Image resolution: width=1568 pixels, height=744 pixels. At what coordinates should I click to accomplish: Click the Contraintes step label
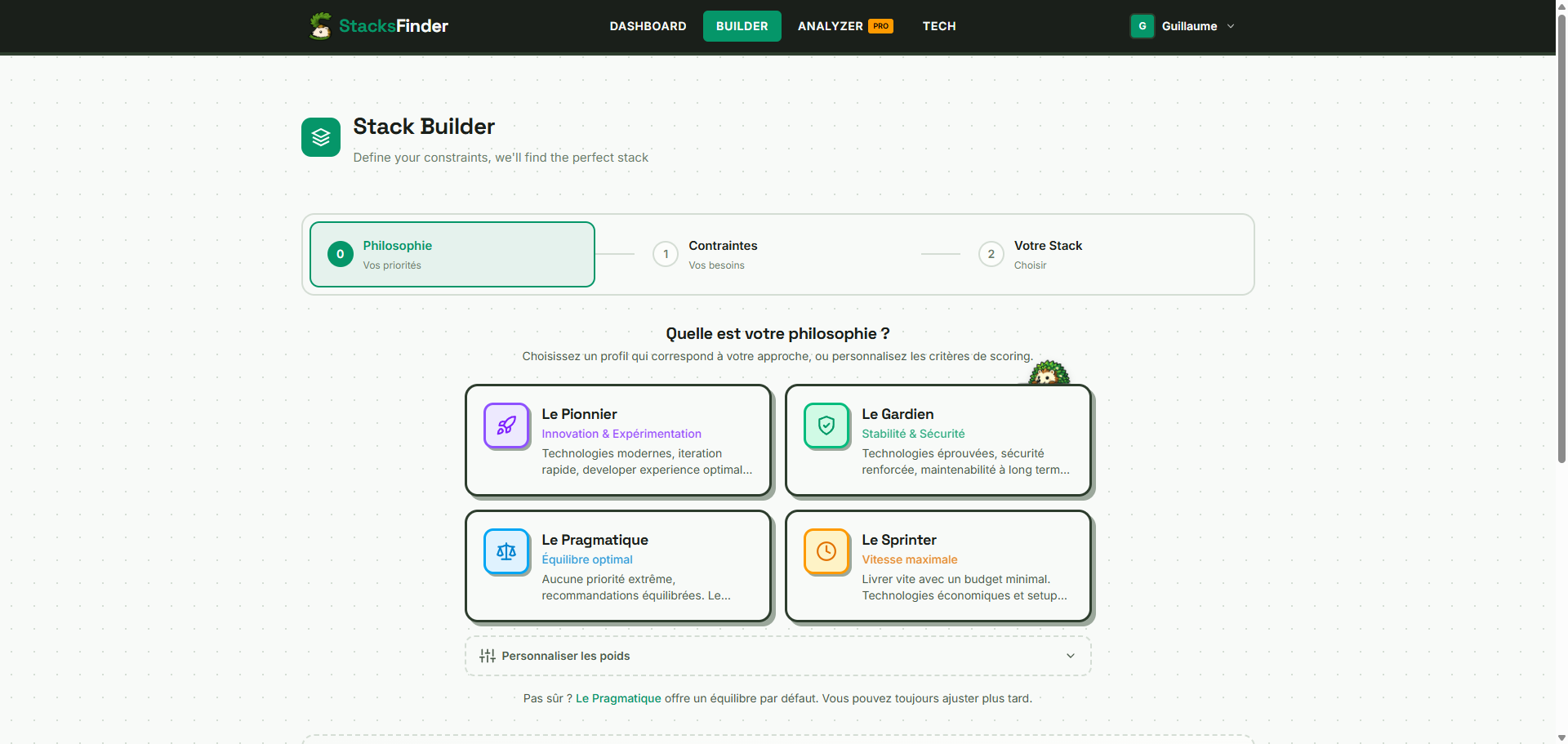pos(723,246)
